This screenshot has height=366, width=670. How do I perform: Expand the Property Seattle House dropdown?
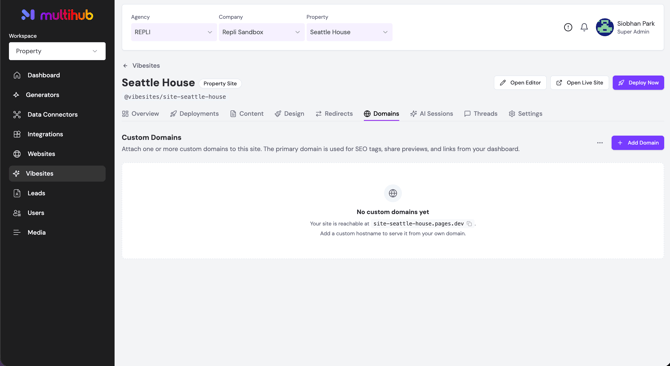coord(349,32)
